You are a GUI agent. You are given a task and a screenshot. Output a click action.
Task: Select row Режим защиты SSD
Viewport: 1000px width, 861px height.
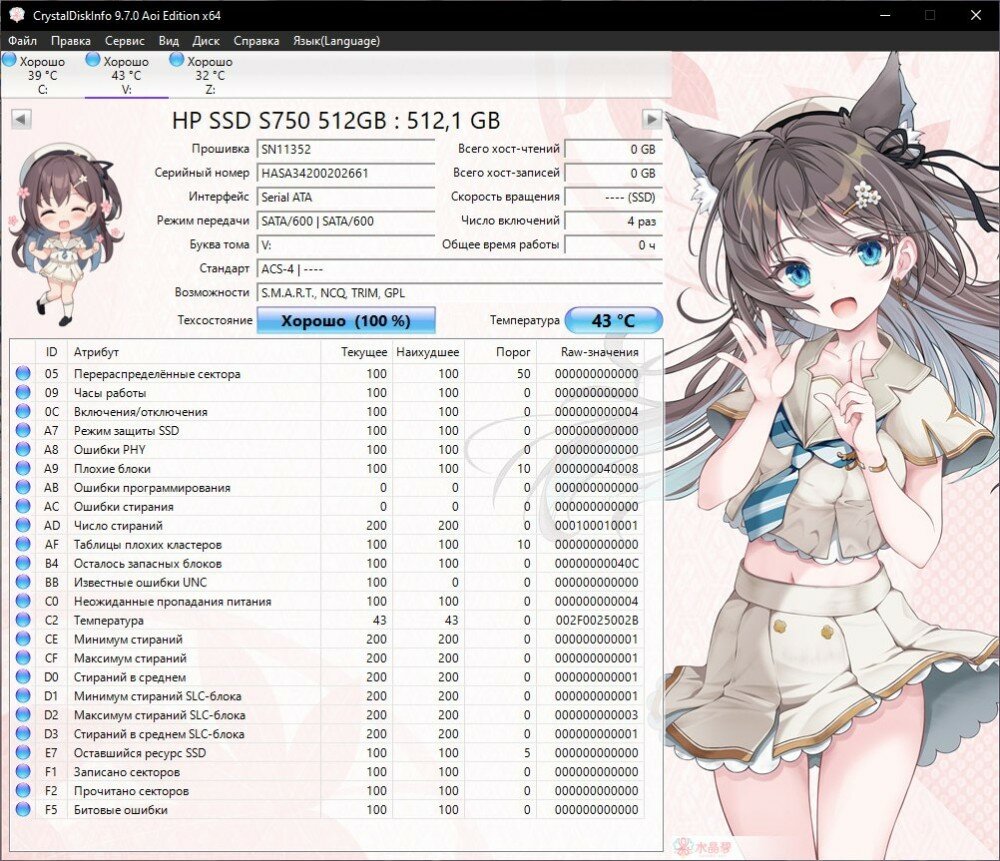pyautogui.click(x=327, y=430)
